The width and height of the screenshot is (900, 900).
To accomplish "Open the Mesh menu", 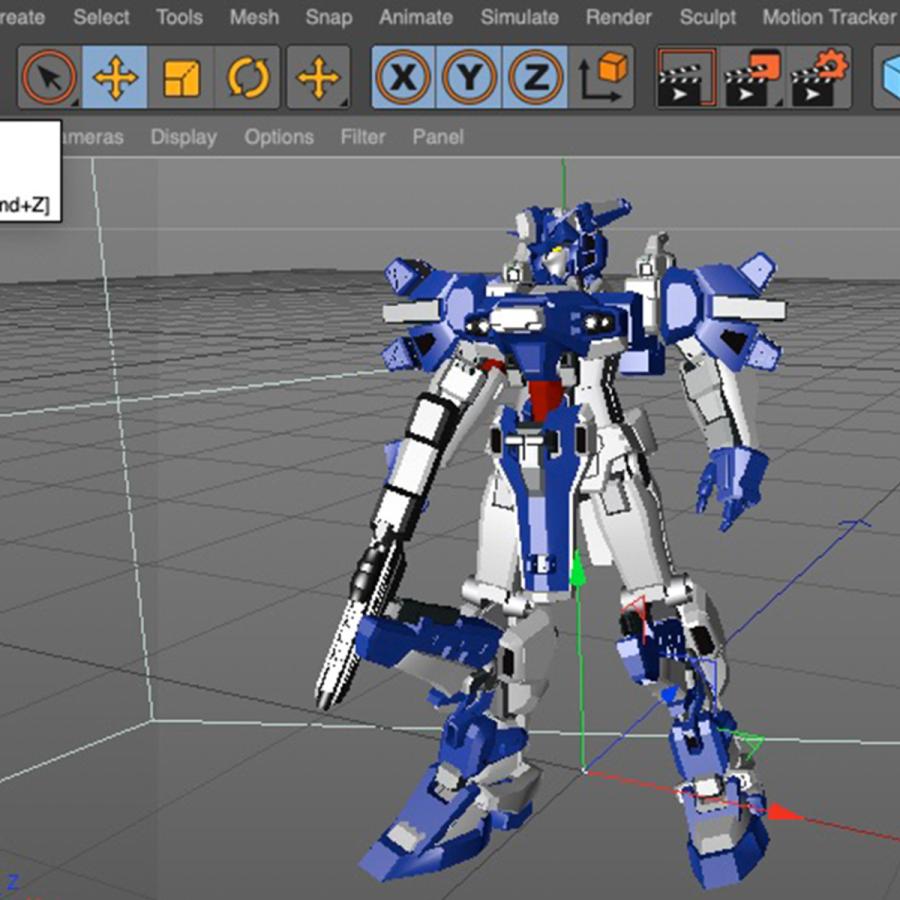I will click(254, 17).
